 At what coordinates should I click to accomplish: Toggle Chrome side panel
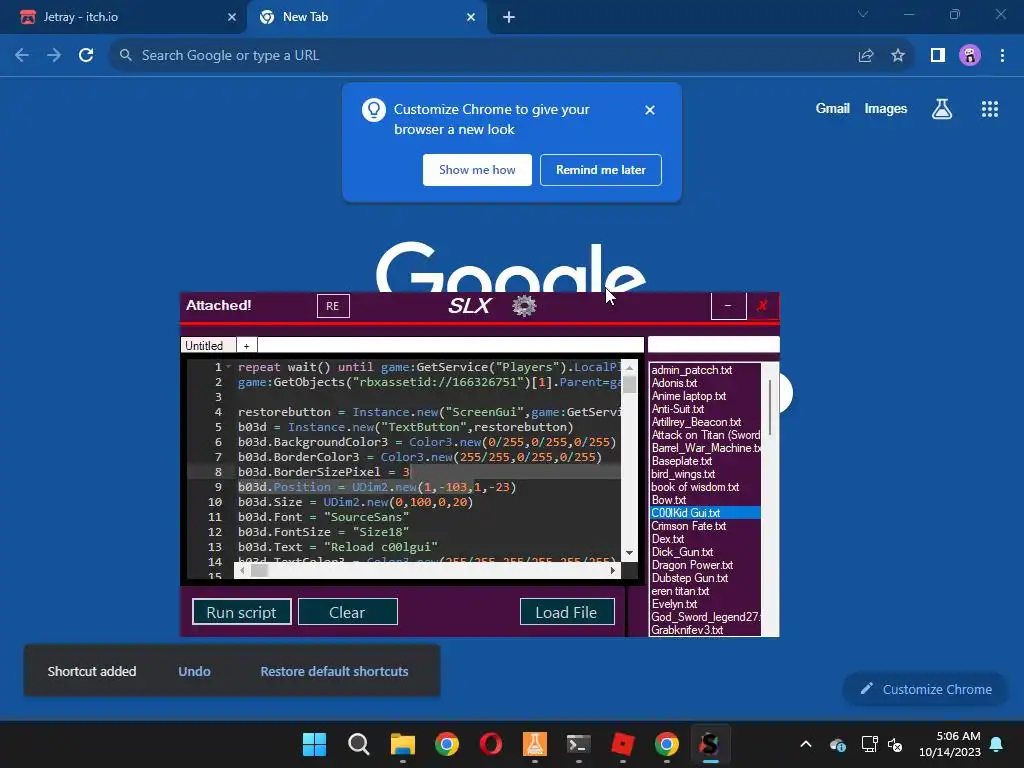coord(938,56)
